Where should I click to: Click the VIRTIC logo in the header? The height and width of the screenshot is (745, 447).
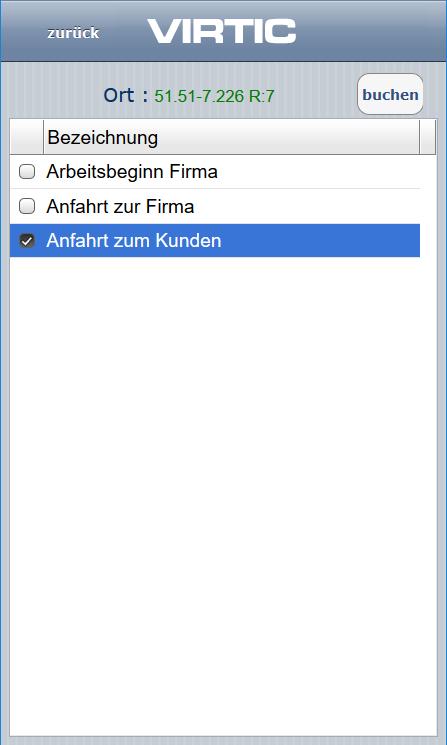click(x=222, y=31)
